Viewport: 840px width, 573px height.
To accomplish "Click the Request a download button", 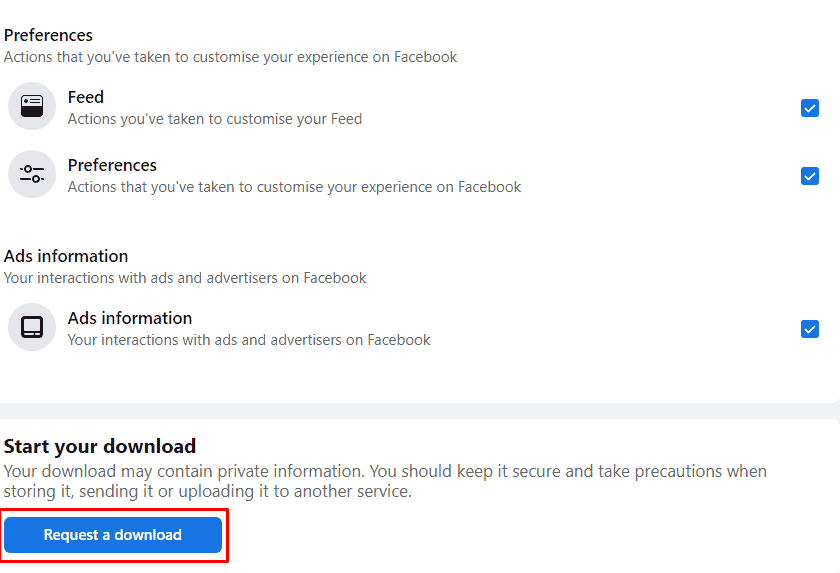I will [x=113, y=534].
